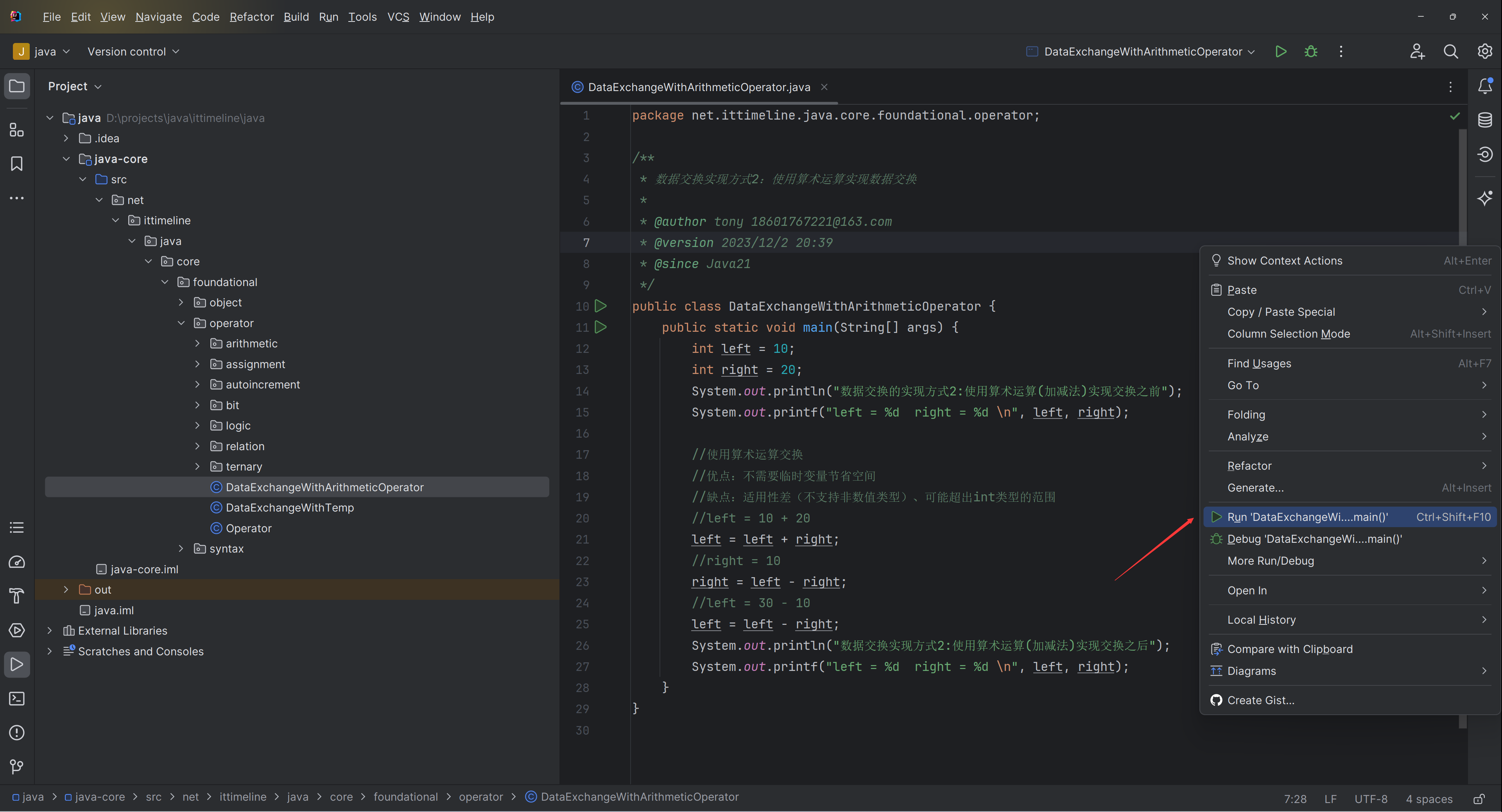Run the DataExchangeWithArithmeticOperator configuration

(1281, 51)
